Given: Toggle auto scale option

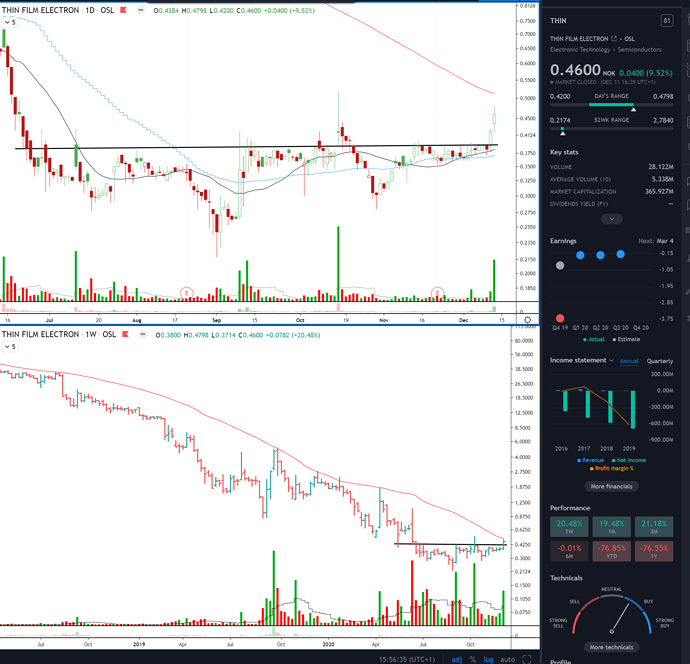Looking at the screenshot, I should (x=507, y=659).
